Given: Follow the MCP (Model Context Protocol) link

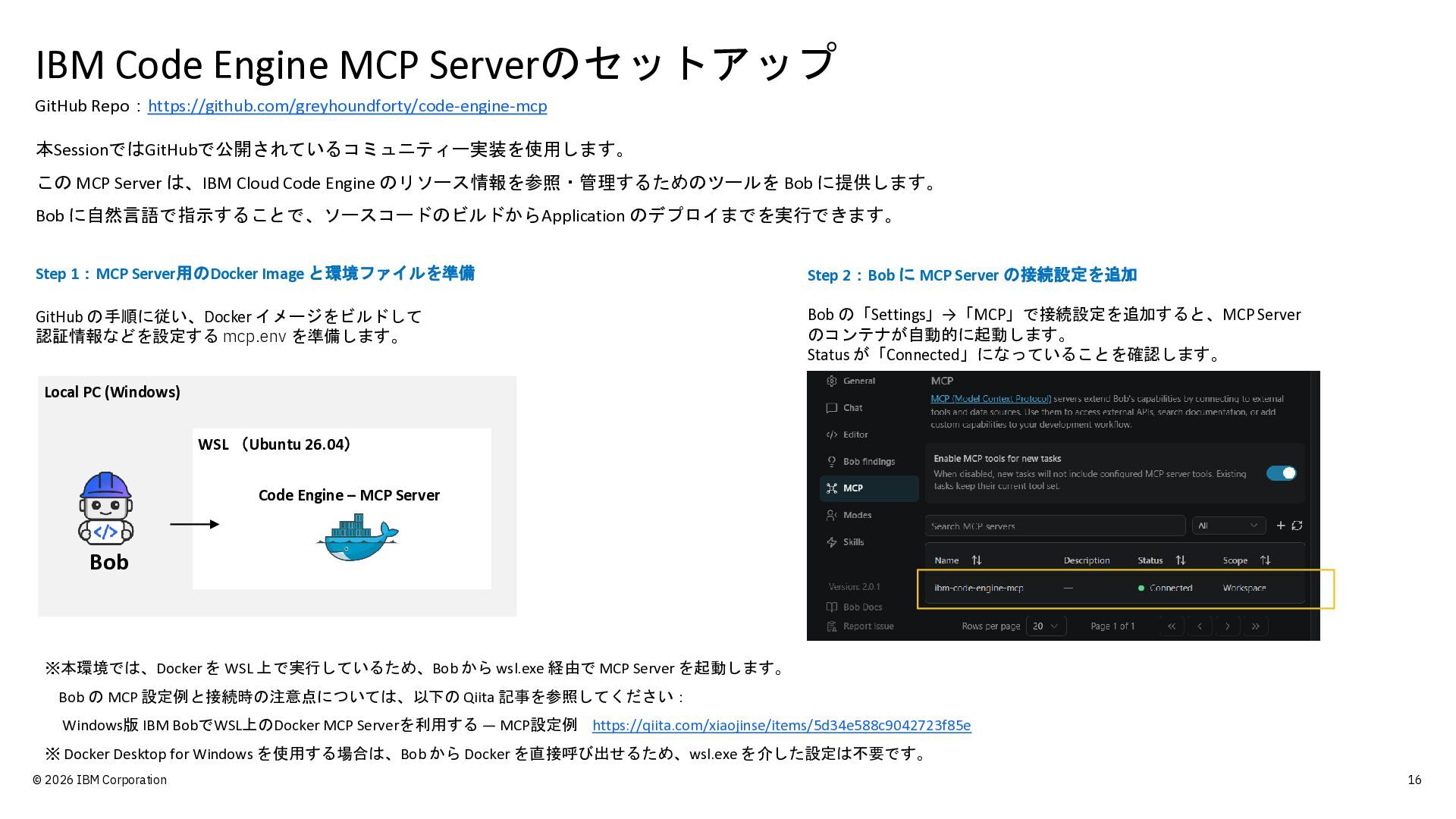Looking at the screenshot, I should [x=991, y=399].
